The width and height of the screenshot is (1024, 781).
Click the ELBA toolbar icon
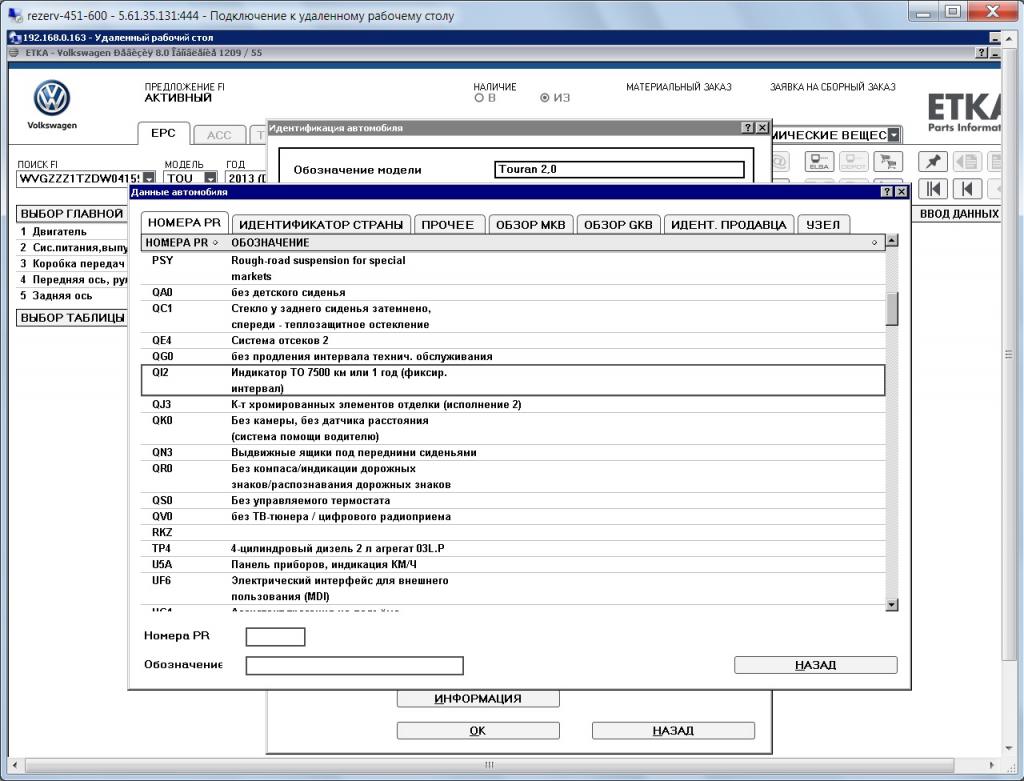pos(819,161)
